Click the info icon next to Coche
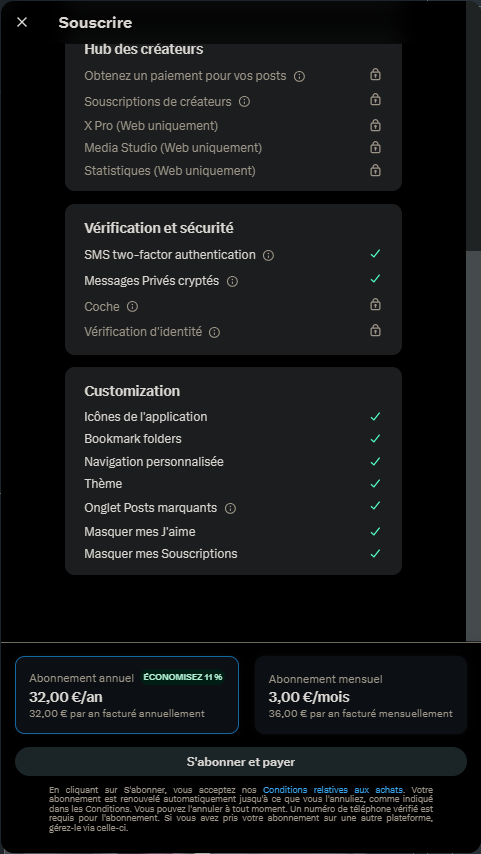The height and width of the screenshot is (854, 481). point(132,307)
